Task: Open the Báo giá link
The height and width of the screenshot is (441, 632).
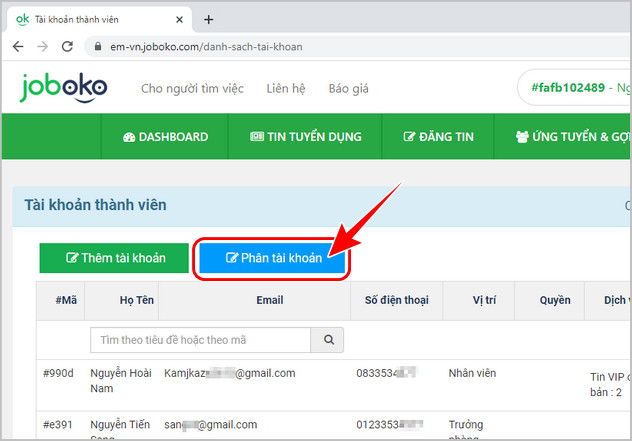Action: coord(348,89)
